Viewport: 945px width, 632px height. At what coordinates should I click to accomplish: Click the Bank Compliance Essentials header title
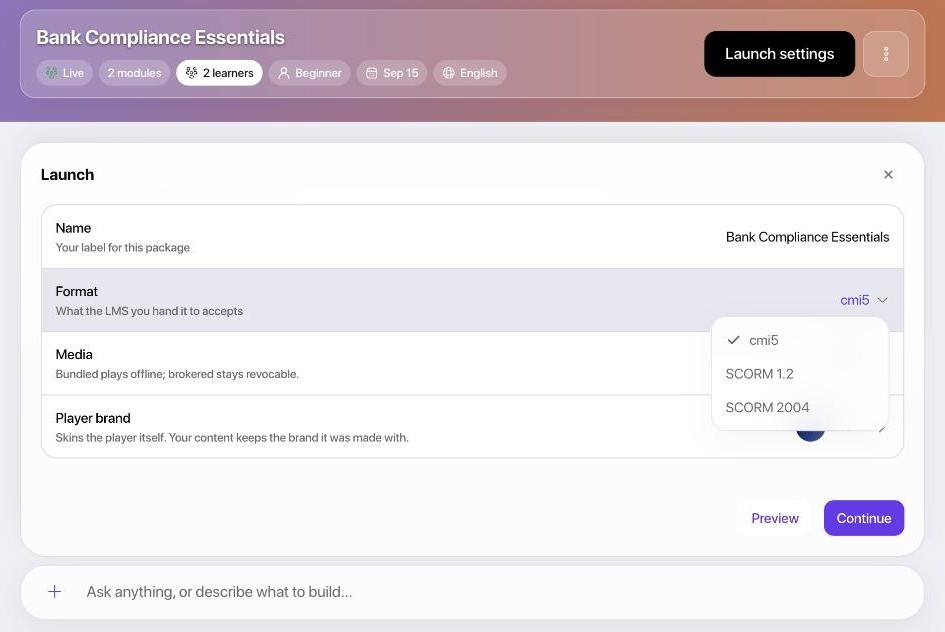(x=160, y=37)
